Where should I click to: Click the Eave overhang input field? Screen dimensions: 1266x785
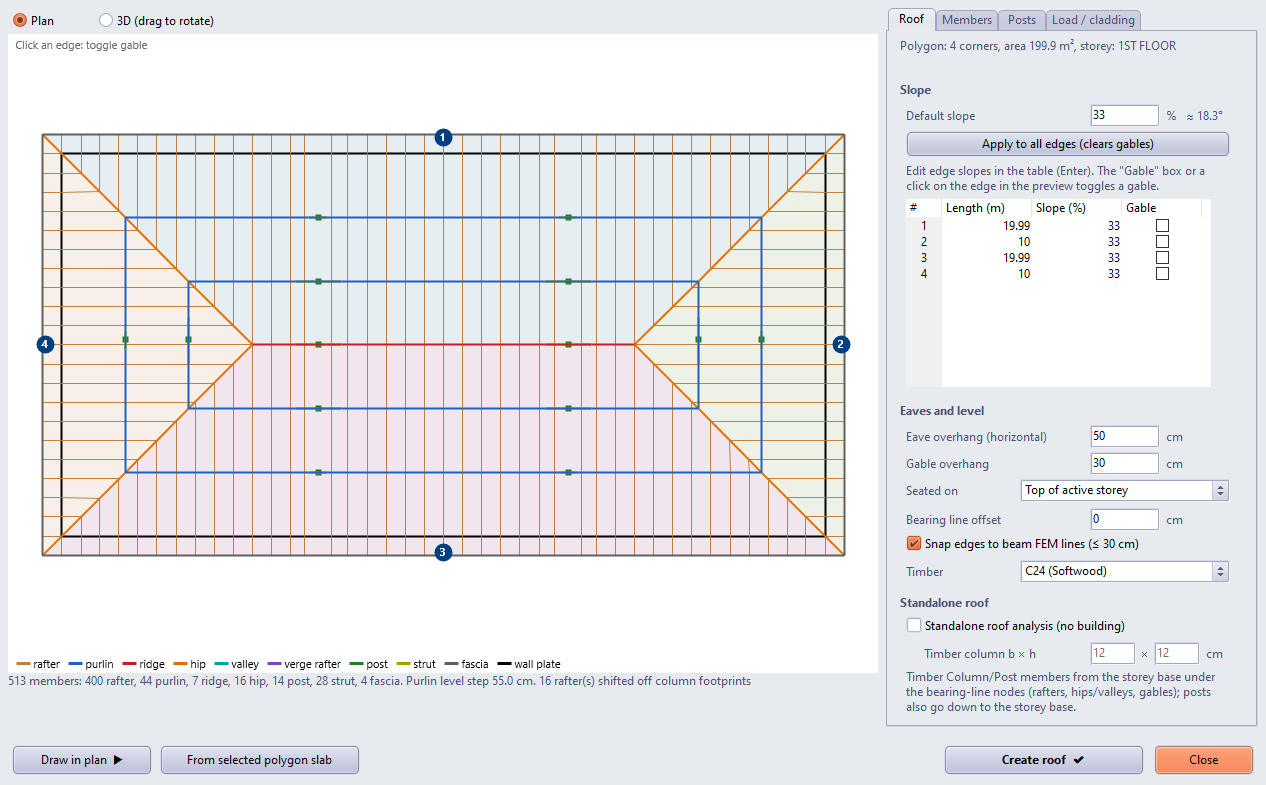coord(1125,436)
